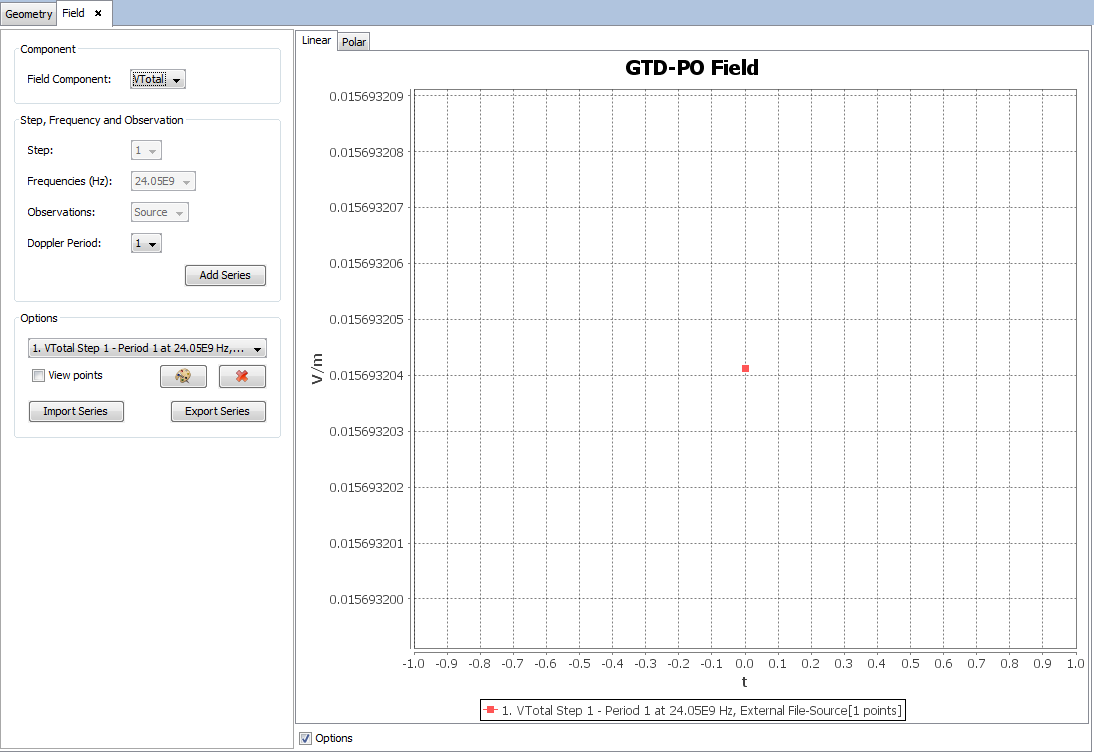Click the Add Series button
The height and width of the screenshot is (754, 1094).
(x=225, y=275)
